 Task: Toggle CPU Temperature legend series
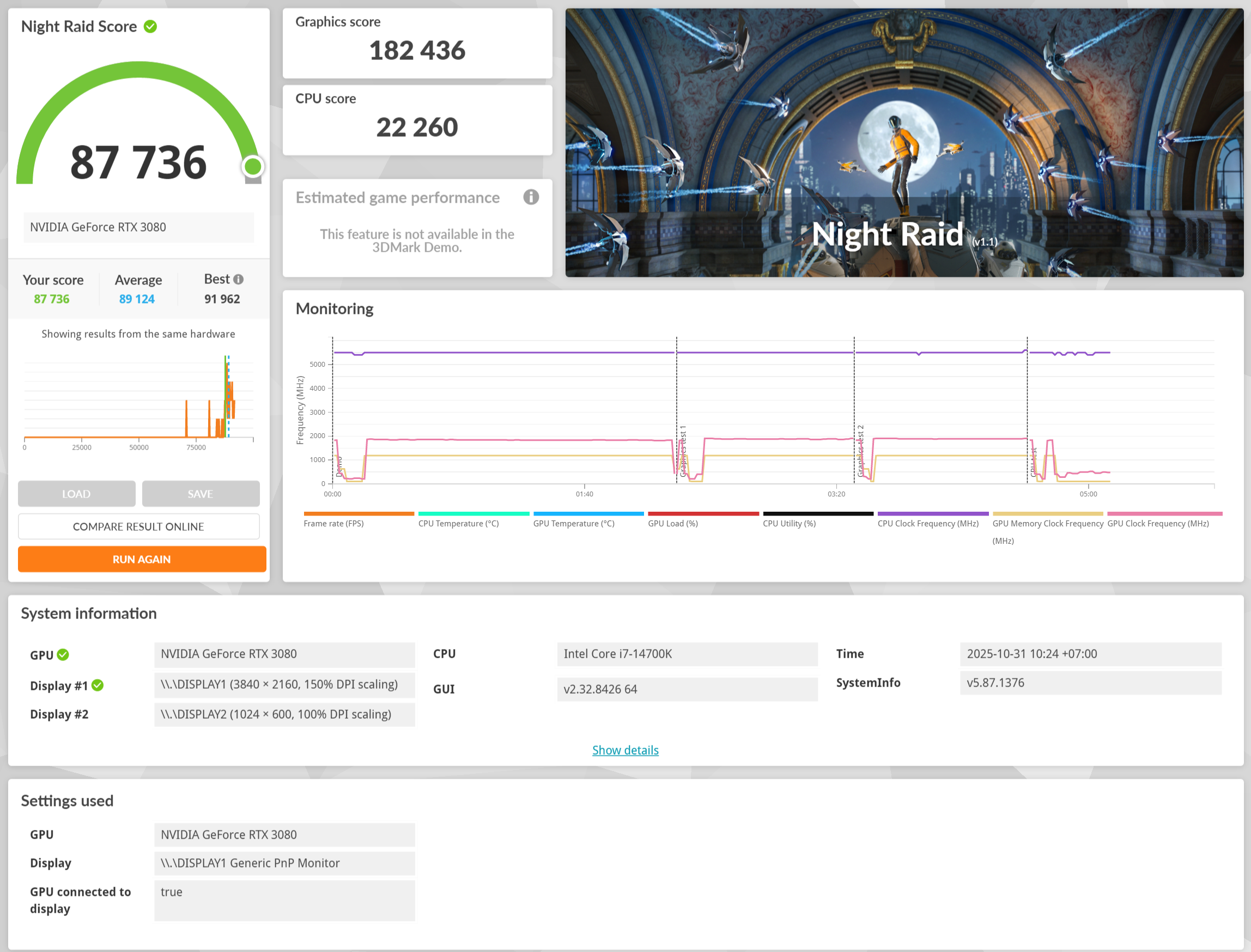458,523
